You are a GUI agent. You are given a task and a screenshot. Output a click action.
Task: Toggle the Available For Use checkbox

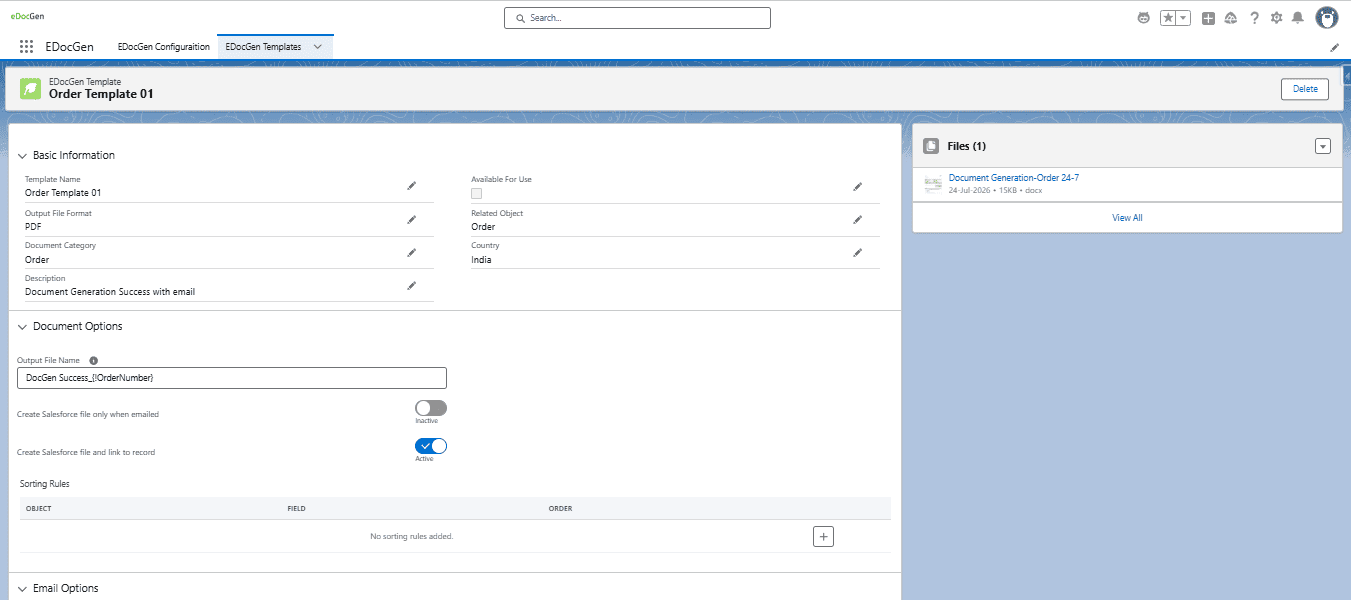477,193
